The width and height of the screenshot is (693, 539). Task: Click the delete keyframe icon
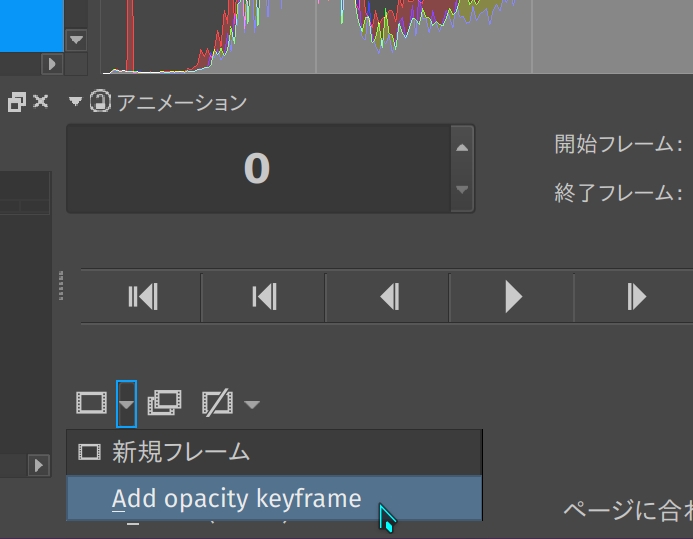(x=217, y=402)
